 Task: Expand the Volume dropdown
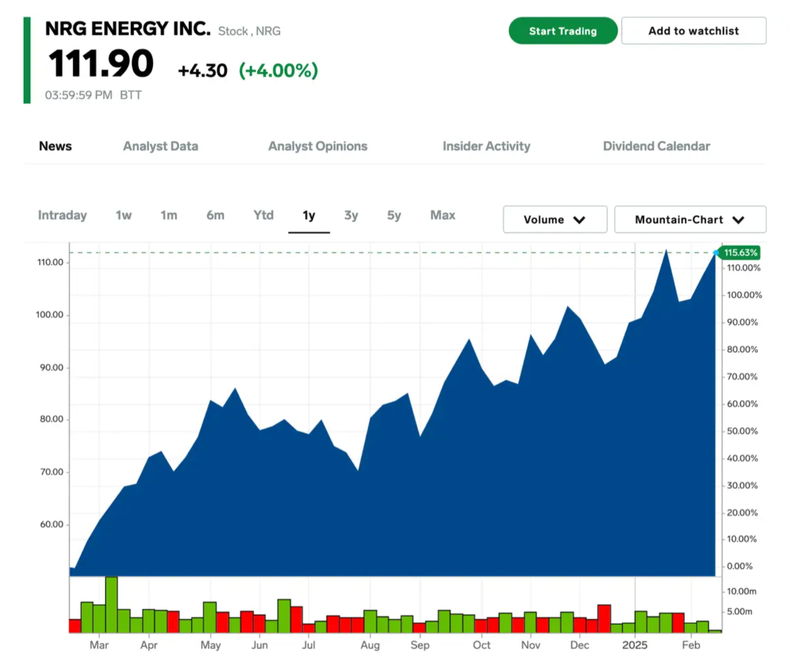pos(555,220)
